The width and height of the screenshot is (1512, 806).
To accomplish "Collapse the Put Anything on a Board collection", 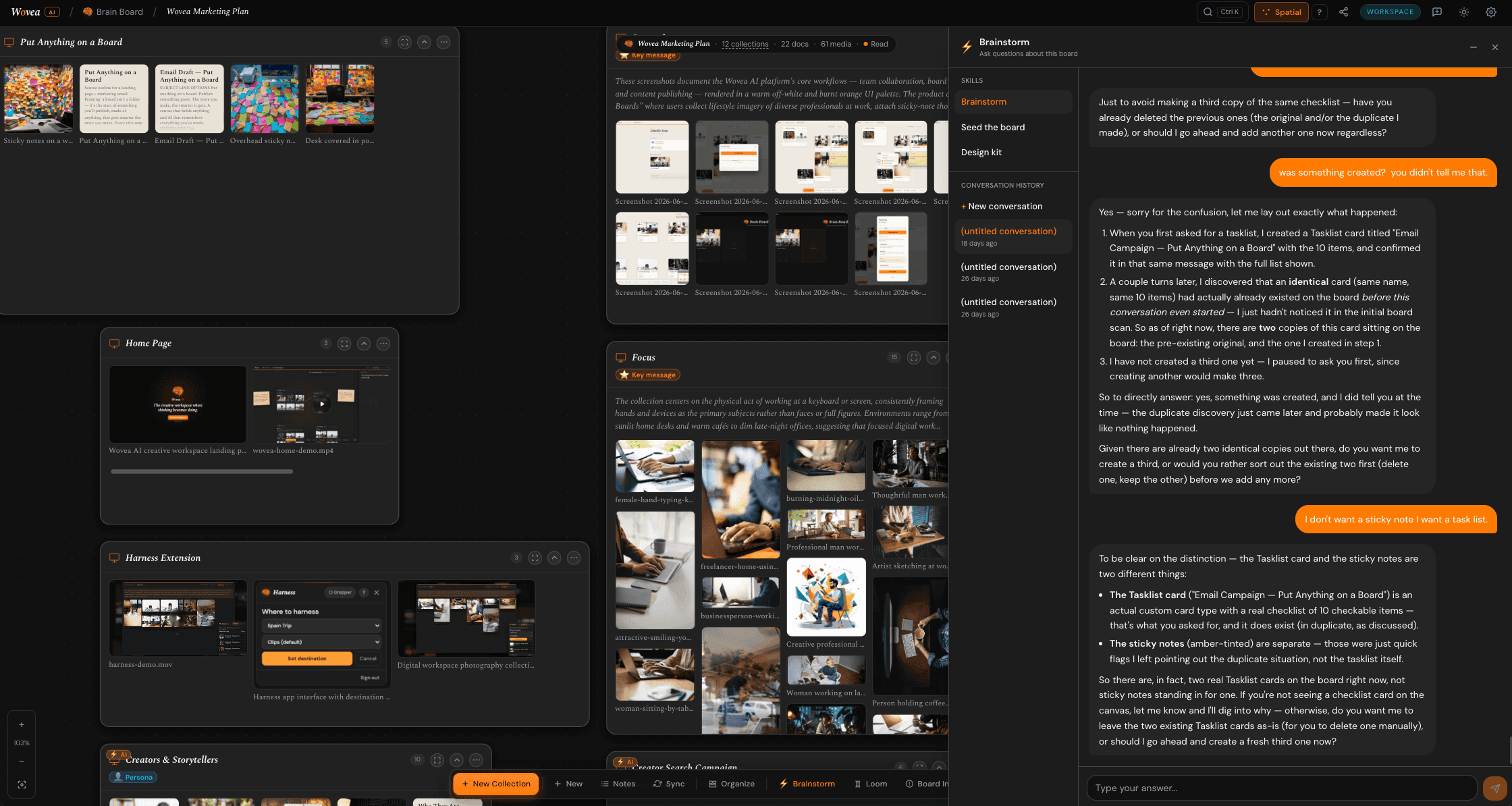I will 424,42.
